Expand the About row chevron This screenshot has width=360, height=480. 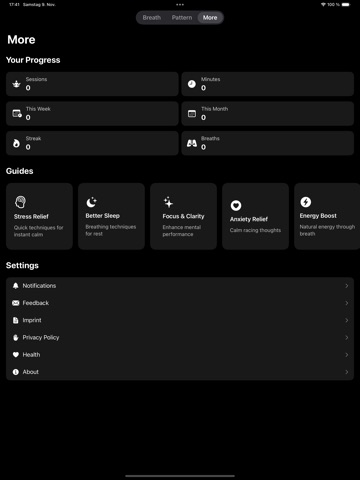(347, 372)
